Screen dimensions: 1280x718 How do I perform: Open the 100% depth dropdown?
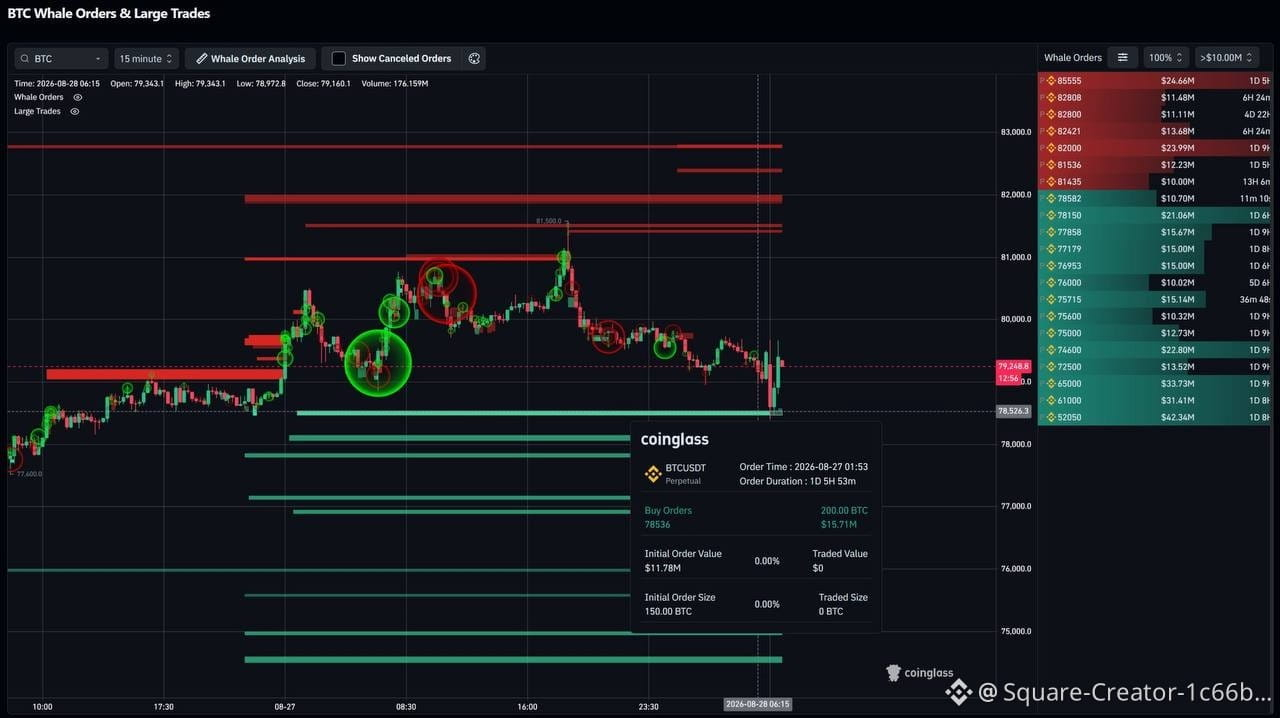1166,58
